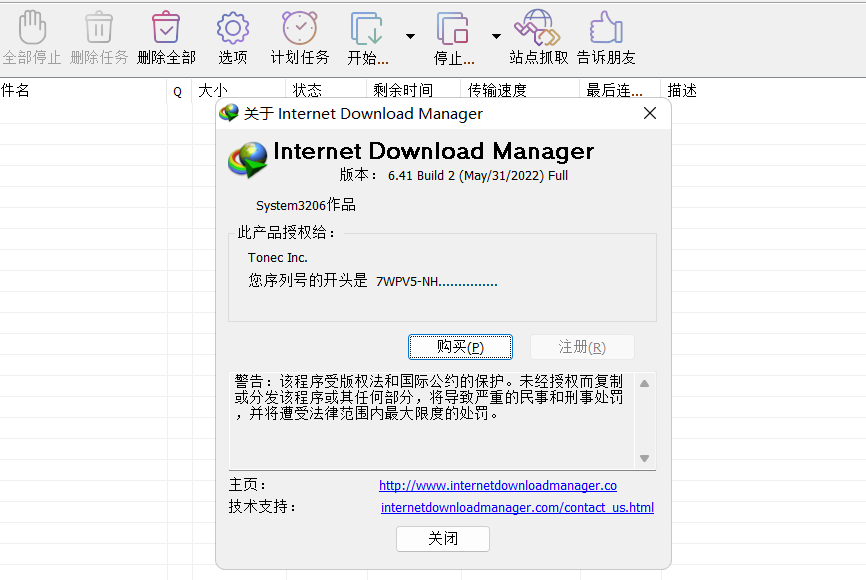Image resolution: width=866 pixels, height=580 pixels.
Task: Click the Delete Task (删除任务) trash icon
Action: click(99, 27)
